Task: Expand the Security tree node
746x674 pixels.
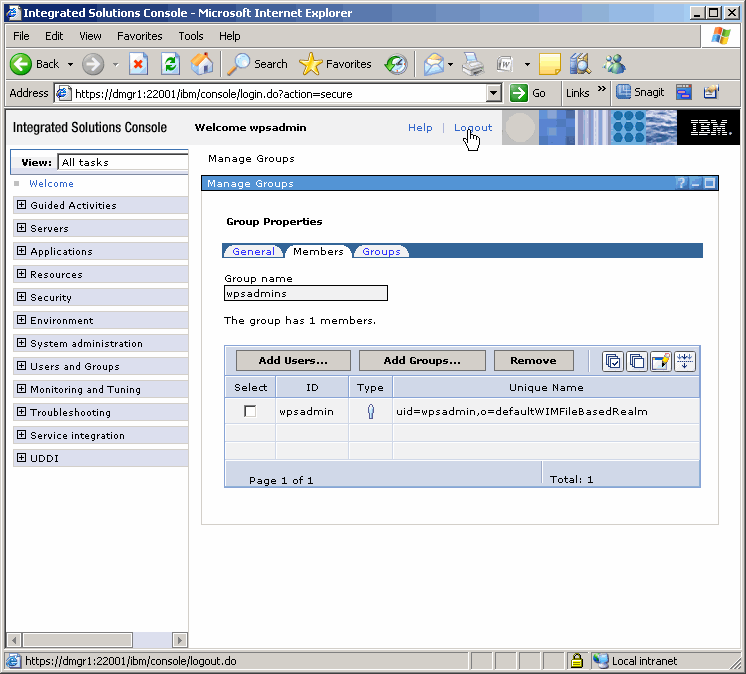Action: click(x=21, y=297)
